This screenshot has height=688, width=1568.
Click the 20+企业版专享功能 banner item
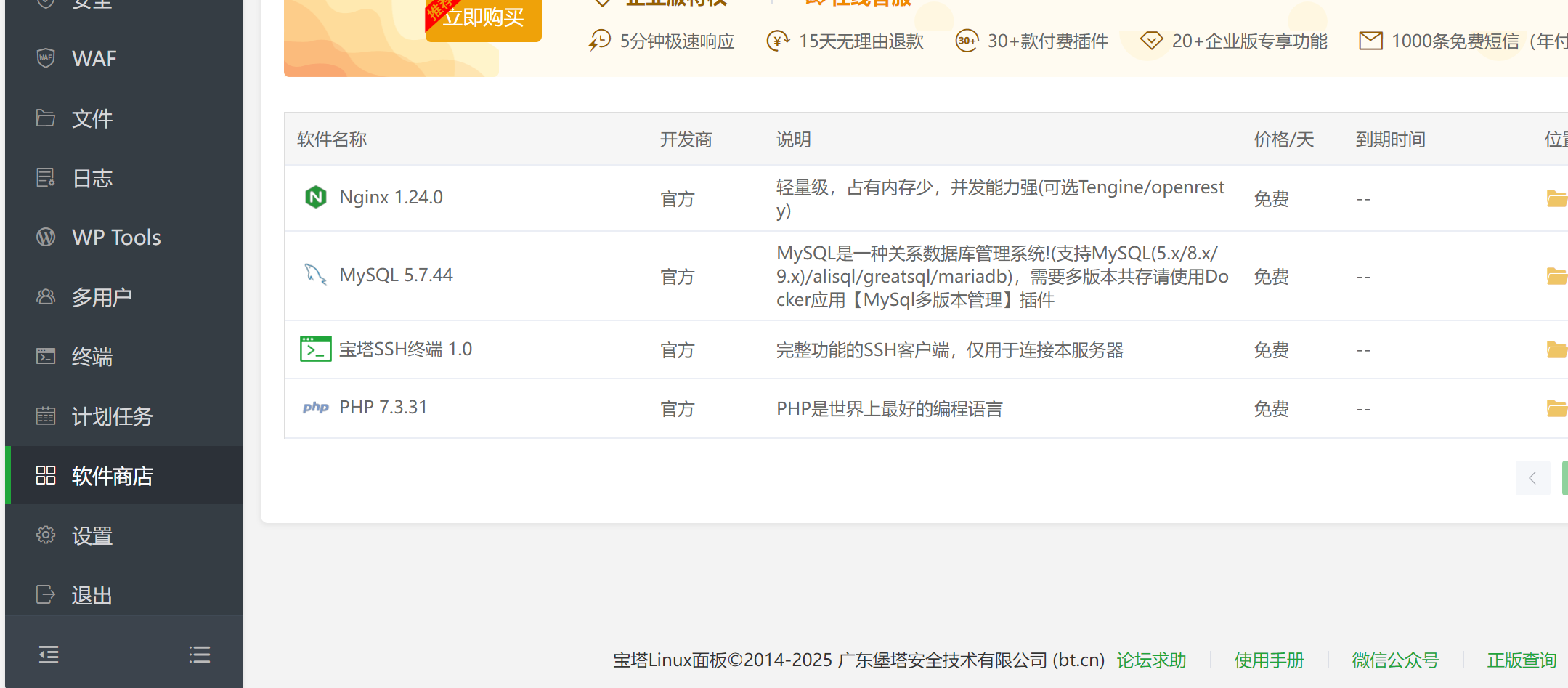pyautogui.click(x=1234, y=41)
